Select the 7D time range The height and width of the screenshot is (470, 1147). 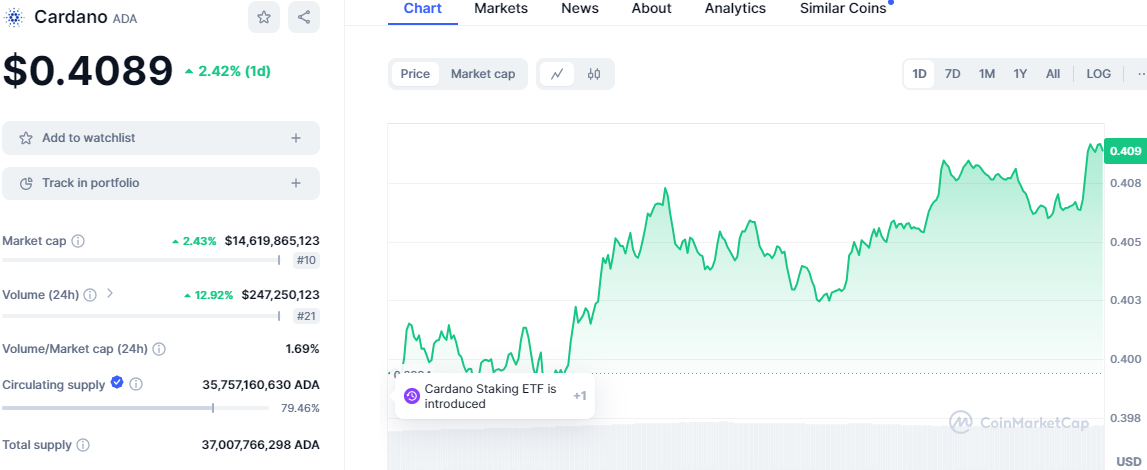pos(952,74)
